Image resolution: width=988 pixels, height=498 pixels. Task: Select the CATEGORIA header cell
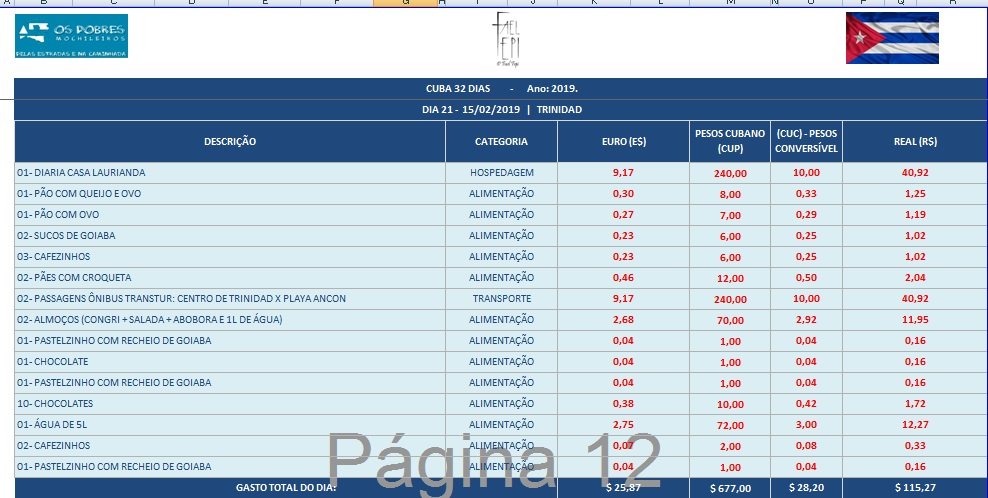[501, 142]
